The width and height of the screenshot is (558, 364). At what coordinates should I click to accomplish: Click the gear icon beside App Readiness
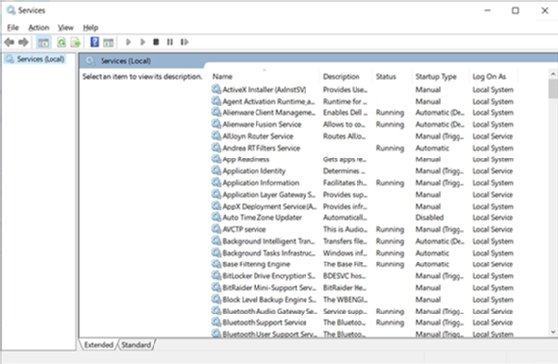pos(216,159)
